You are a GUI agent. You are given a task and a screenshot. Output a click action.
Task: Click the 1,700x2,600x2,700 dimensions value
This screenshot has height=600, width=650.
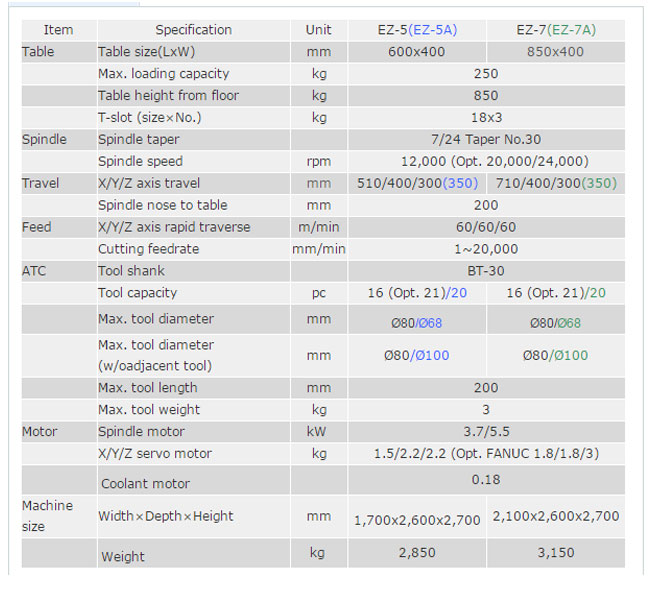pos(418,520)
